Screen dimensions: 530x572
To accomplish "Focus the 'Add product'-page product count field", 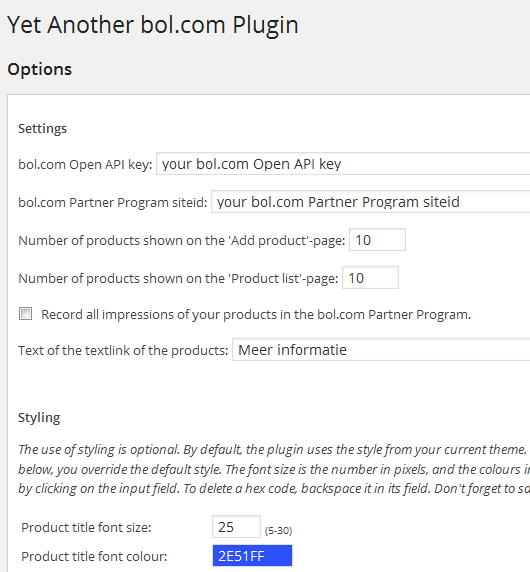I will pos(377,240).
